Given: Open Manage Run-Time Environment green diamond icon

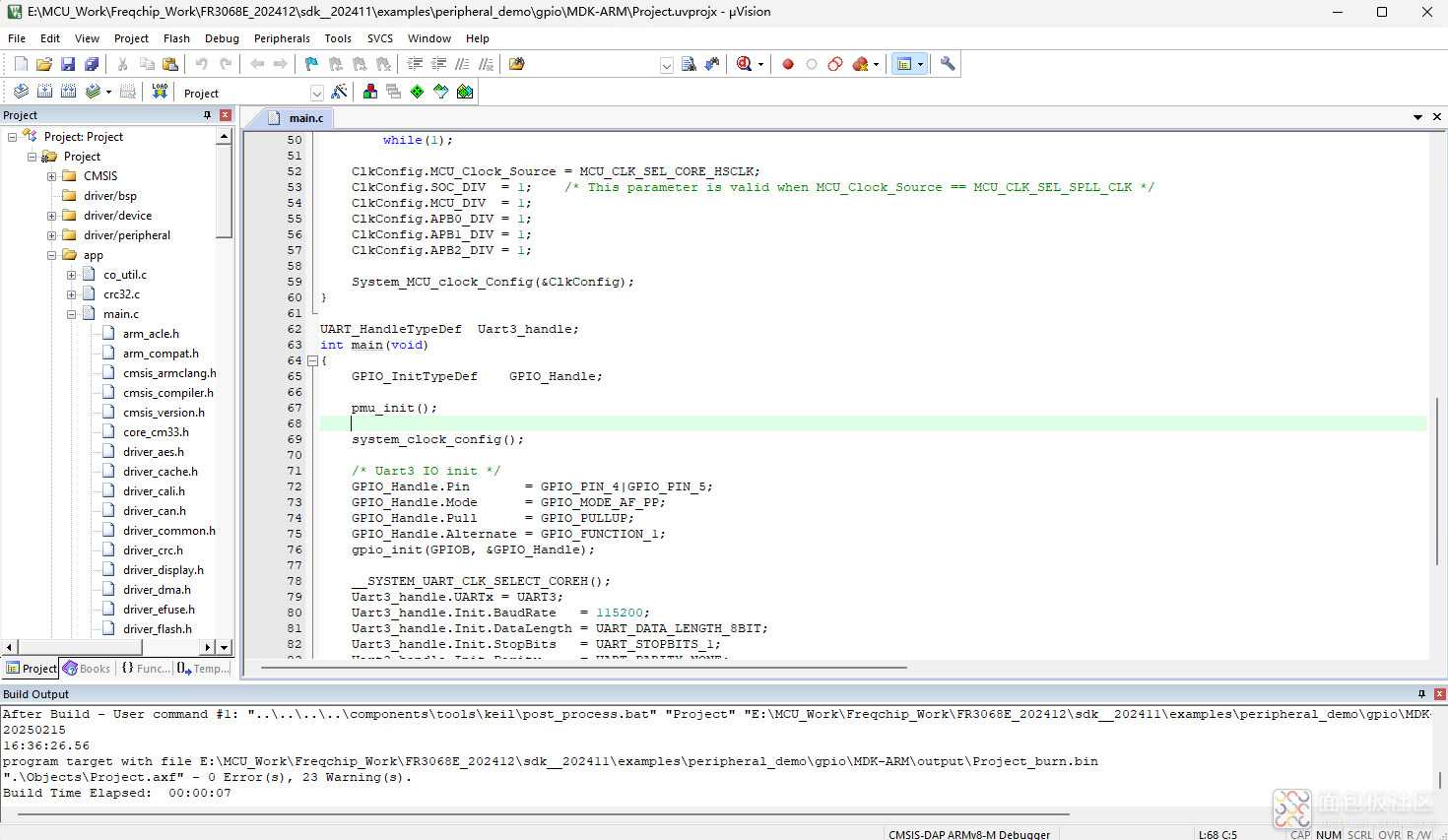Looking at the screenshot, I should 417,92.
